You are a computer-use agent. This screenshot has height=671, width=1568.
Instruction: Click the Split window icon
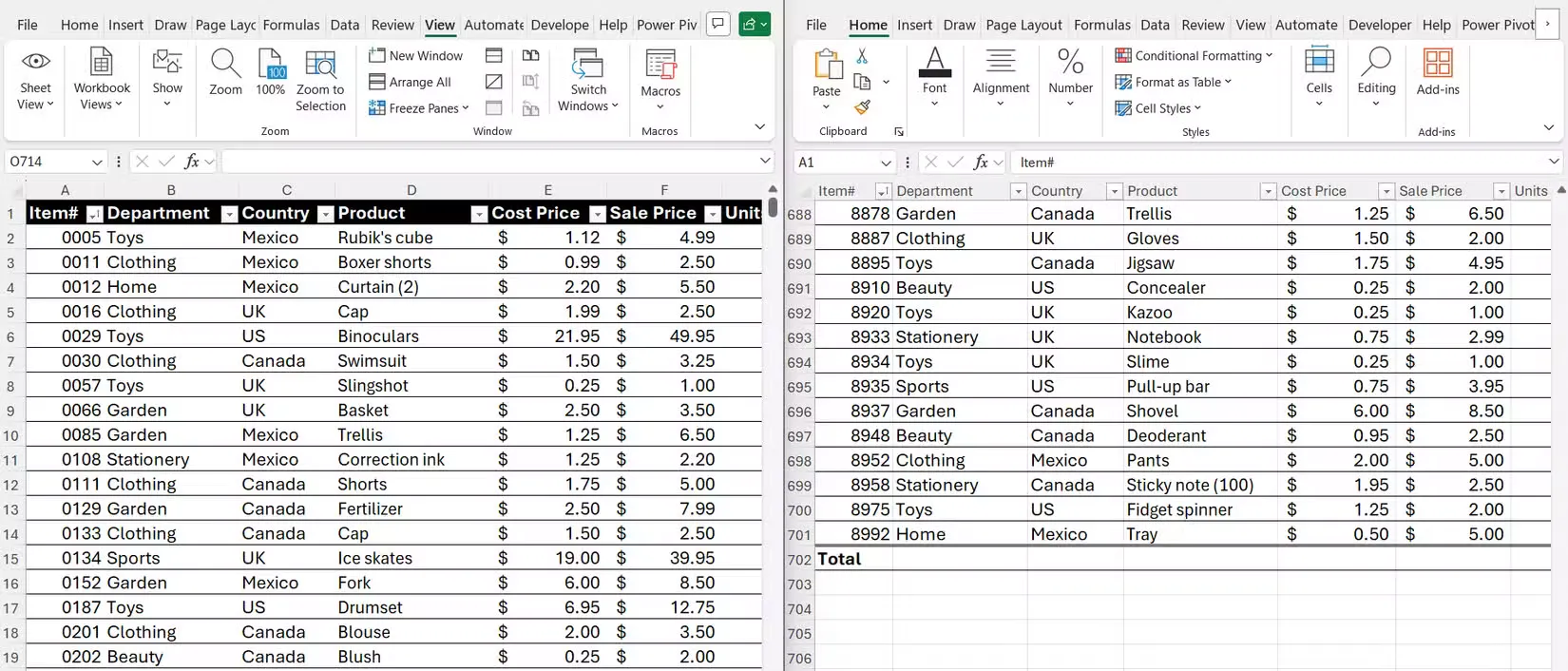point(494,56)
